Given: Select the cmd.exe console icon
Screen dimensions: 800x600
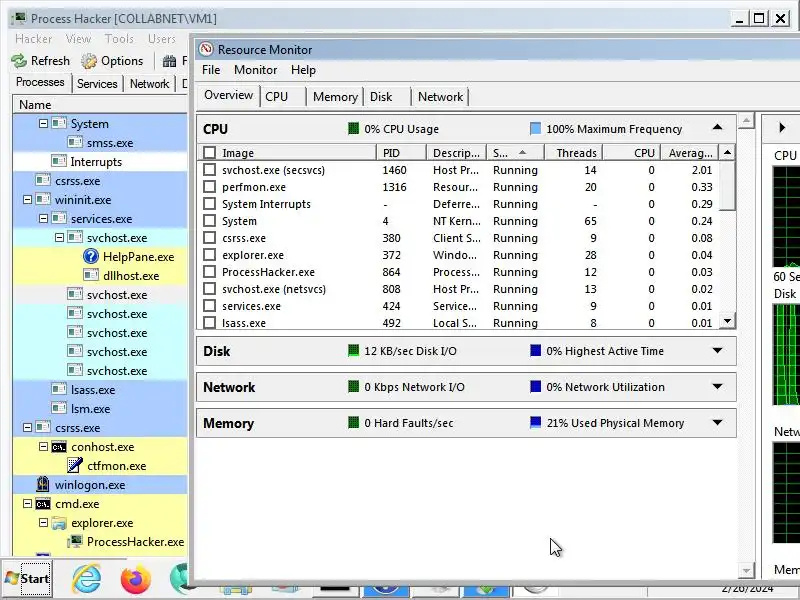Looking at the screenshot, I should click(x=43, y=504).
